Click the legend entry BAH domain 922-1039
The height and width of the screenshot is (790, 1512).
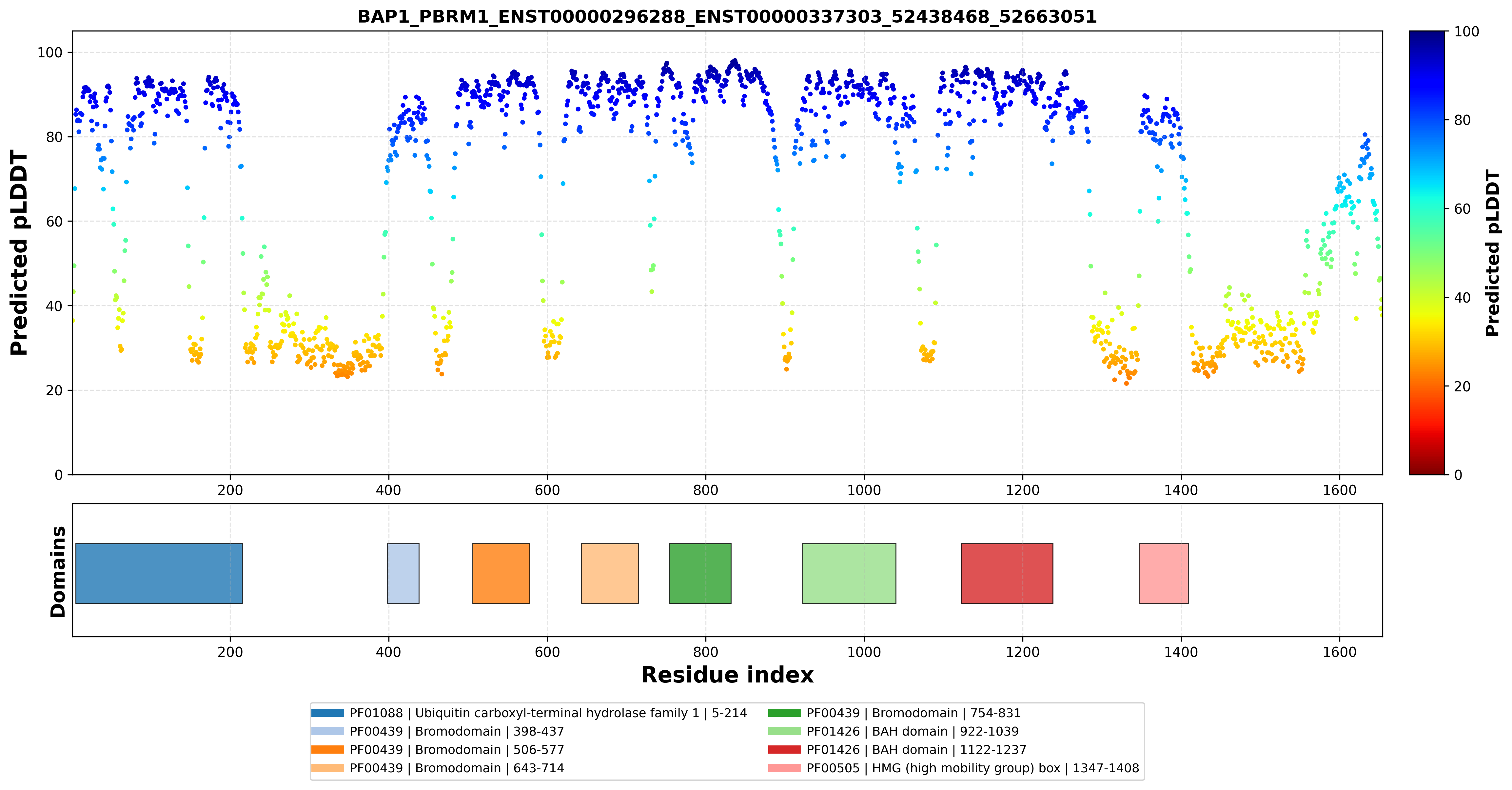pyautogui.click(x=913, y=731)
